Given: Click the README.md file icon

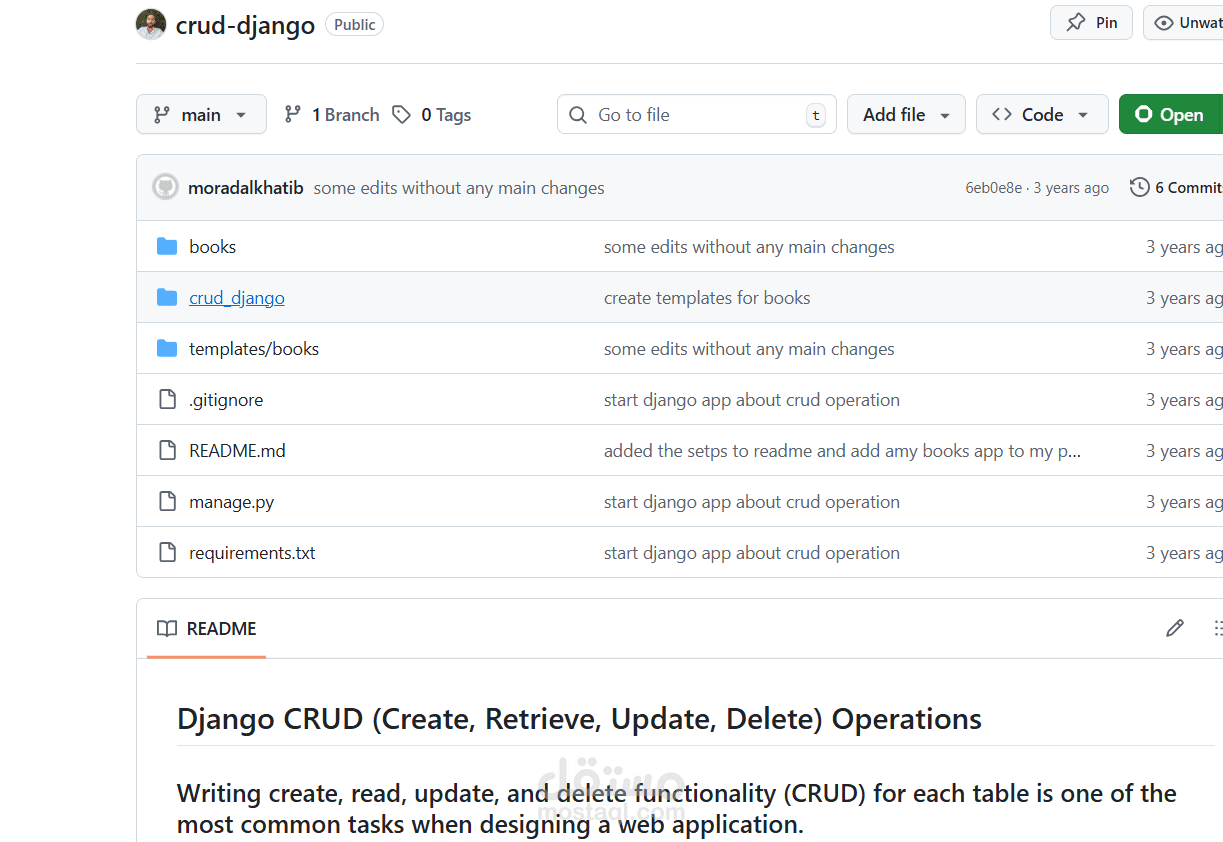Looking at the screenshot, I should (167, 450).
